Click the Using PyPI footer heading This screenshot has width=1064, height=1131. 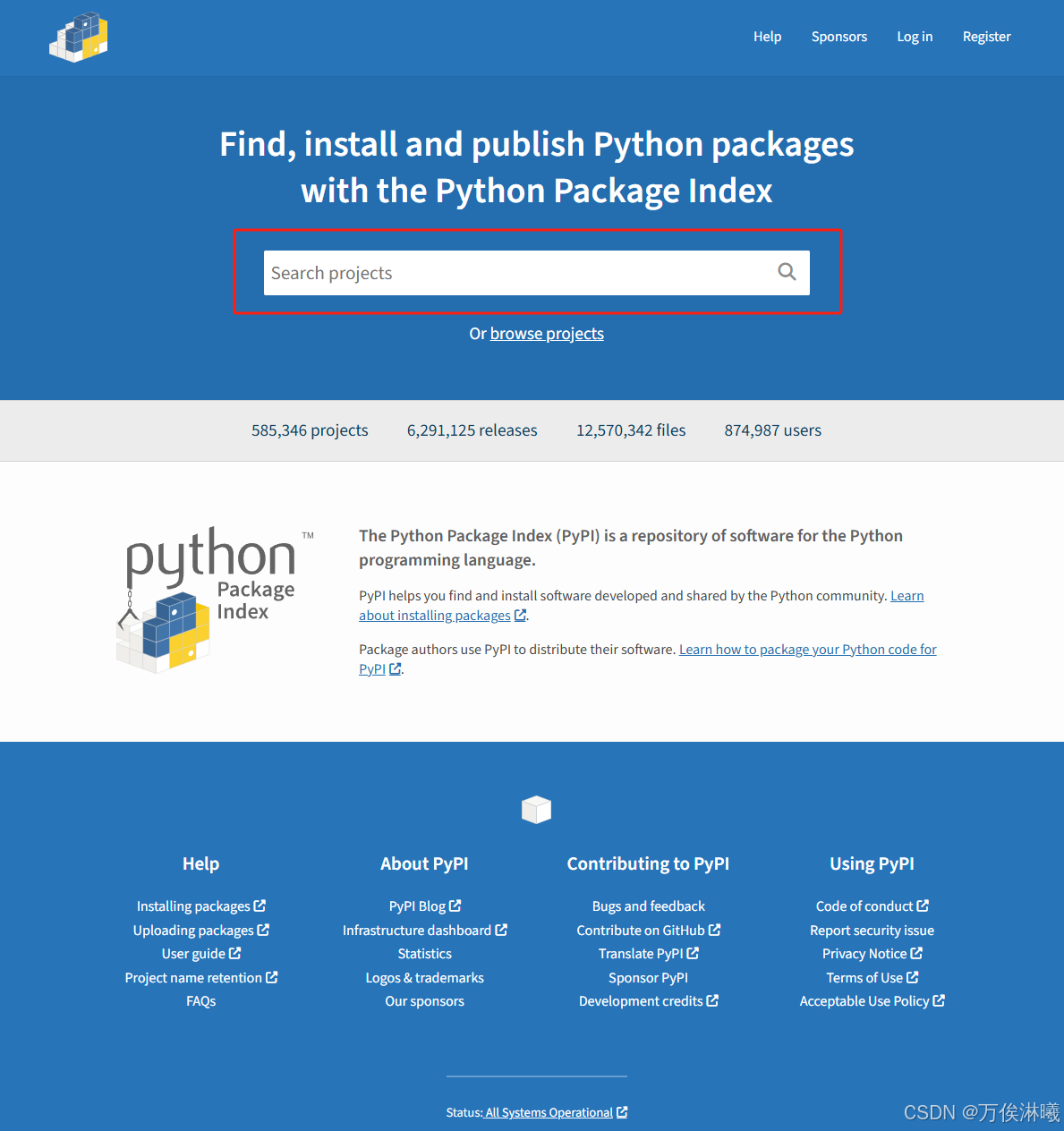click(x=872, y=864)
